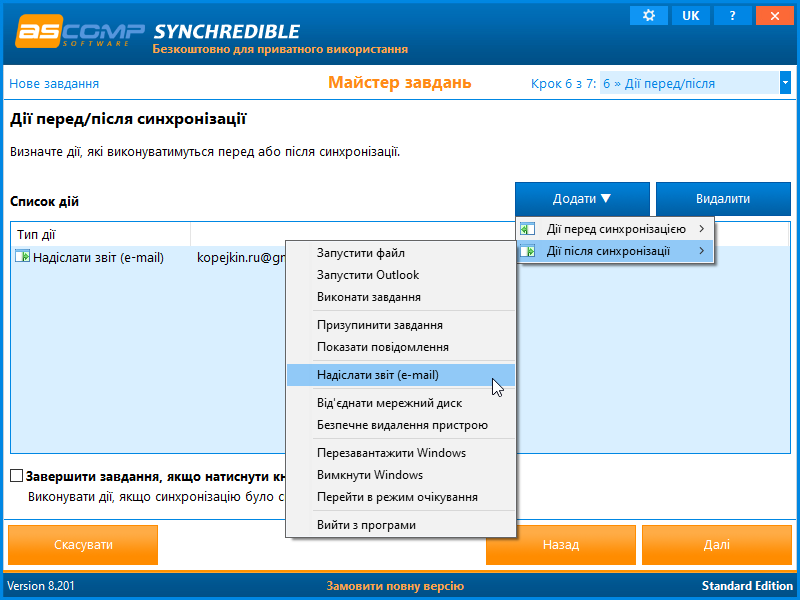Click the ASCOMP Software logo

(x=80, y=32)
